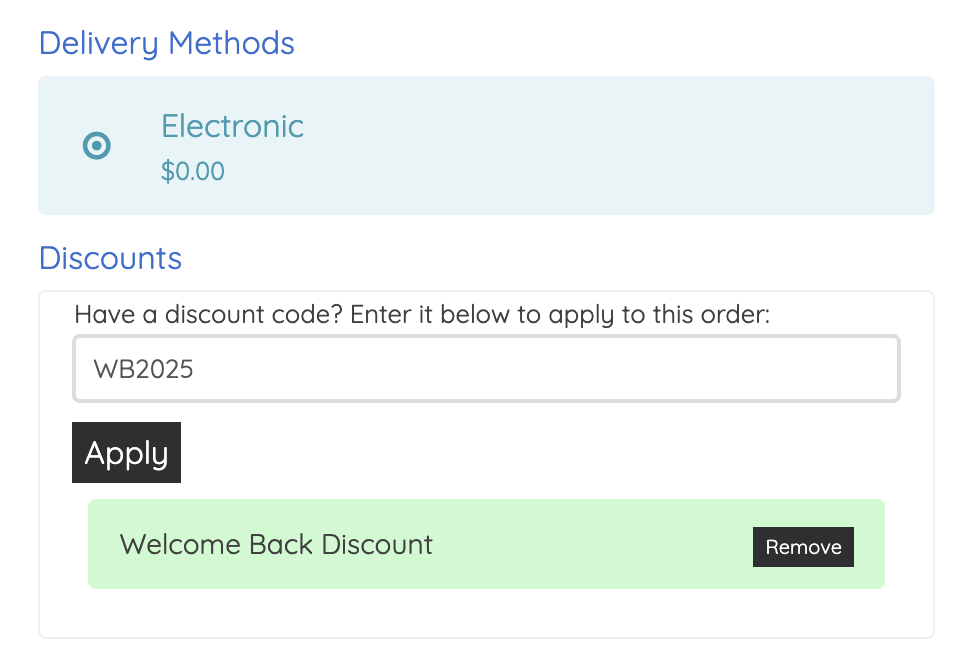Click the Discounts section heading

coord(110,258)
